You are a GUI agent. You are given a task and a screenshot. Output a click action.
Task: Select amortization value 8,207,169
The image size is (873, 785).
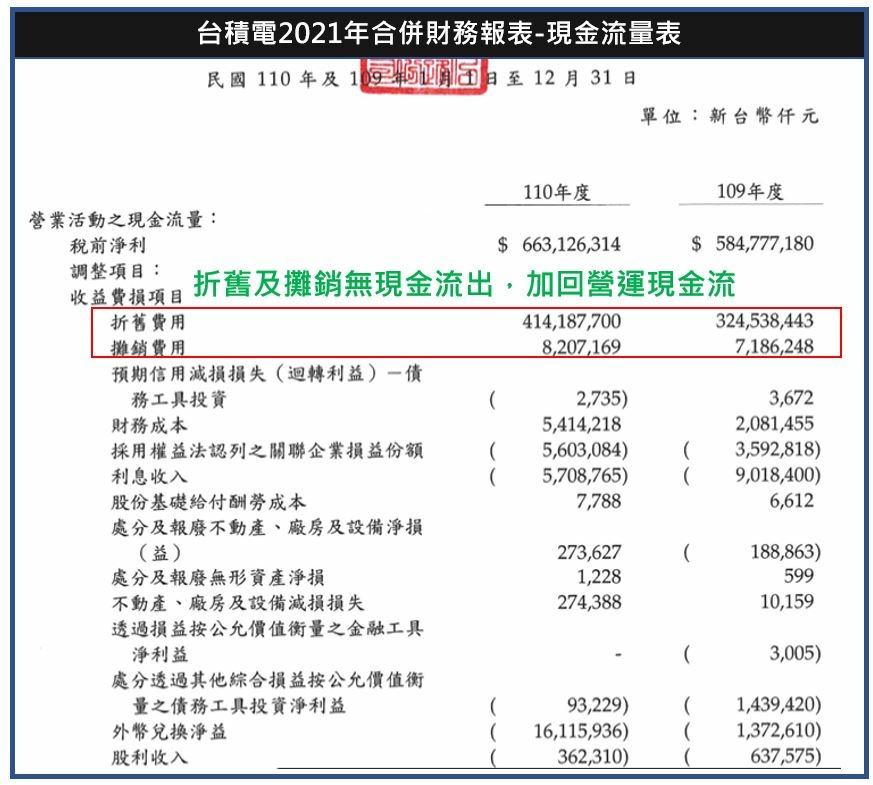[x=581, y=347]
